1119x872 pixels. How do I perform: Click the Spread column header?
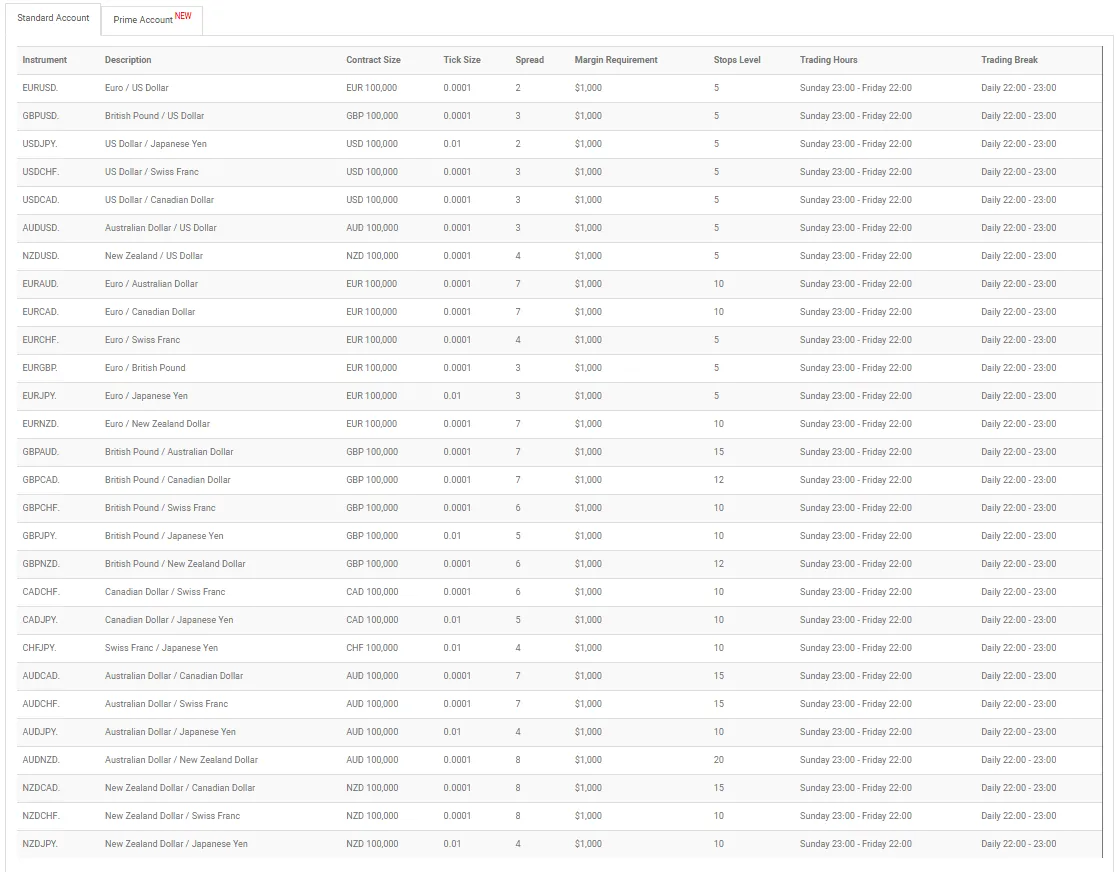coord(529,60)
